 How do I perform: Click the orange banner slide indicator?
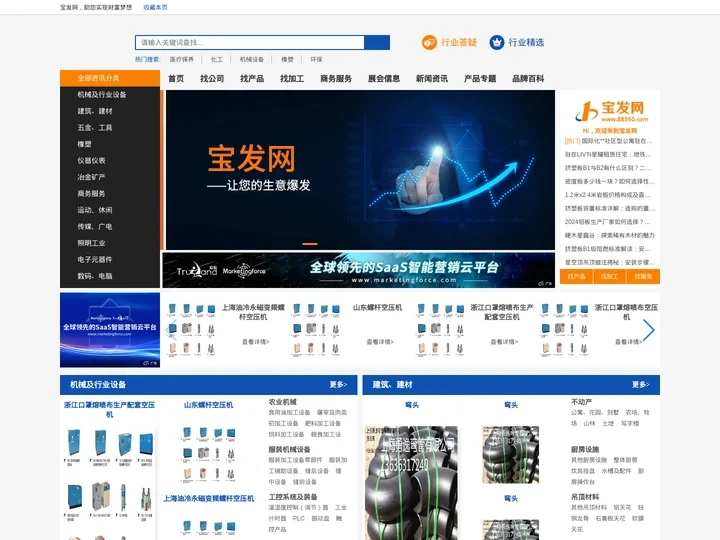(310, 244)
